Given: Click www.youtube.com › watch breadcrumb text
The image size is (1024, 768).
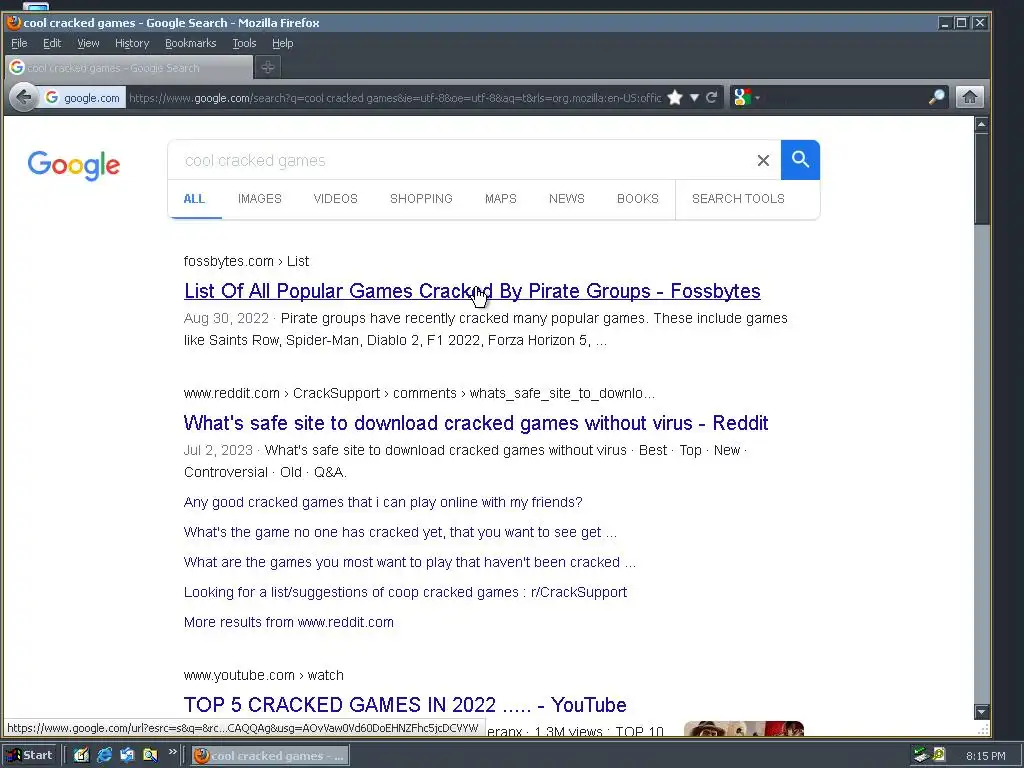Looking at the screenshot, I should [x=264, y=675].
